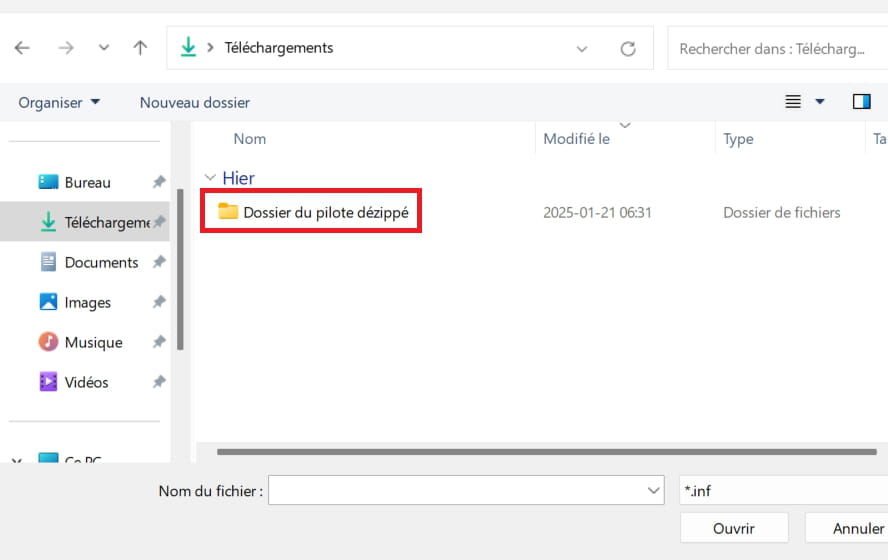
Task: Click the pin icon next to Images
Action: 159,302
